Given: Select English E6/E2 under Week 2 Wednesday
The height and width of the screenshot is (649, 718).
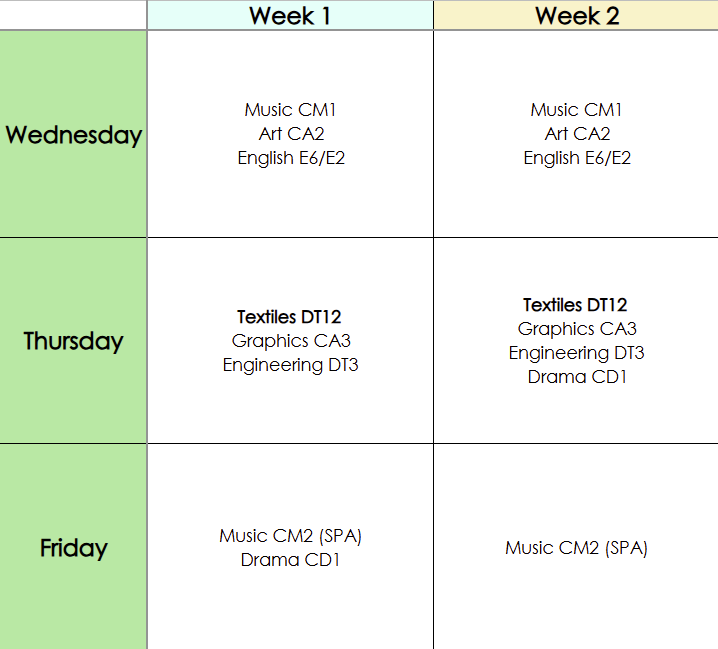Looking at the screenshot, I should (x=577, y=158).
